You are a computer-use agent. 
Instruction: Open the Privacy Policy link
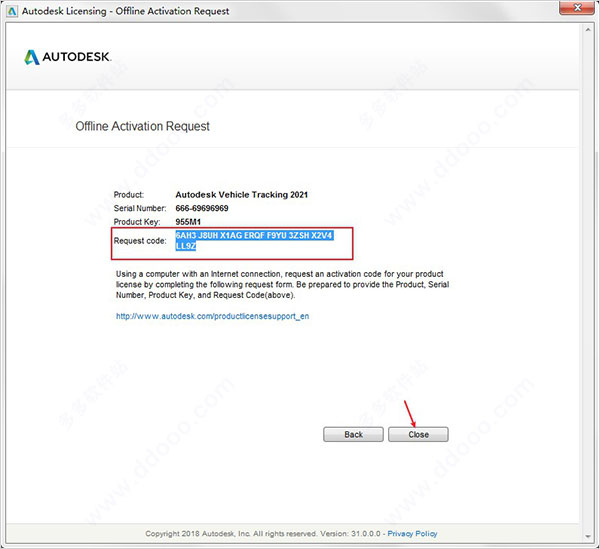(x=412, y=533)
